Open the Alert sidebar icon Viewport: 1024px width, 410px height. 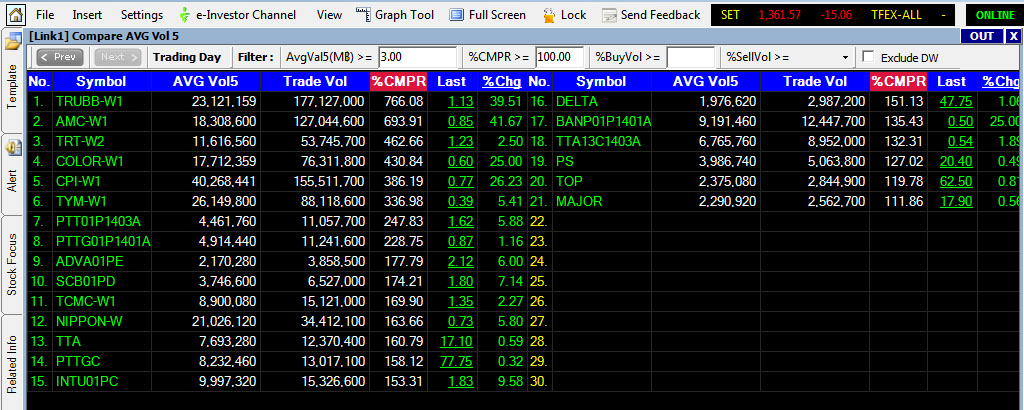(x=13, y=147)
